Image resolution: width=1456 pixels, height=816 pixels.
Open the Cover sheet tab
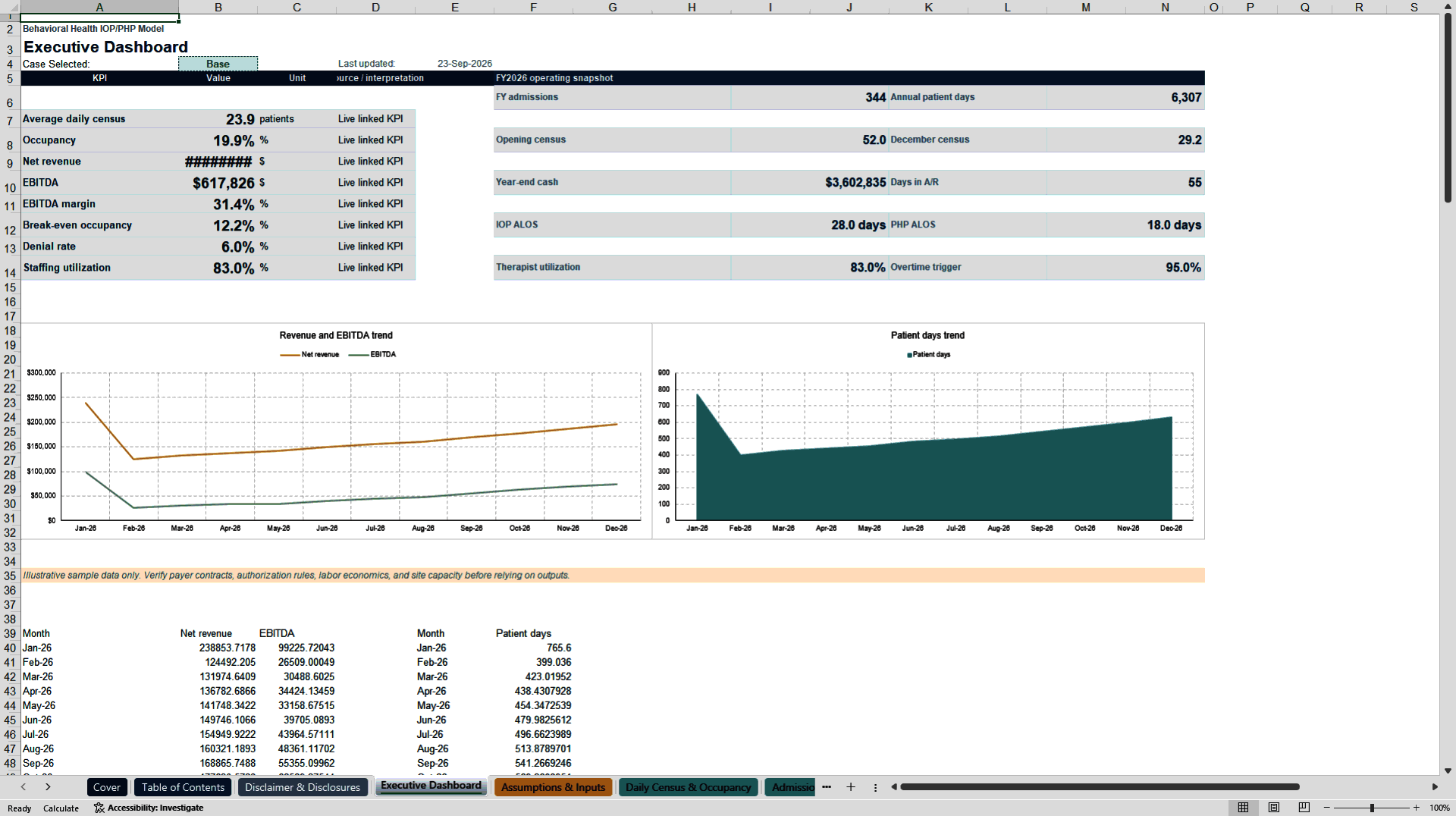click(x=106, y=787)
